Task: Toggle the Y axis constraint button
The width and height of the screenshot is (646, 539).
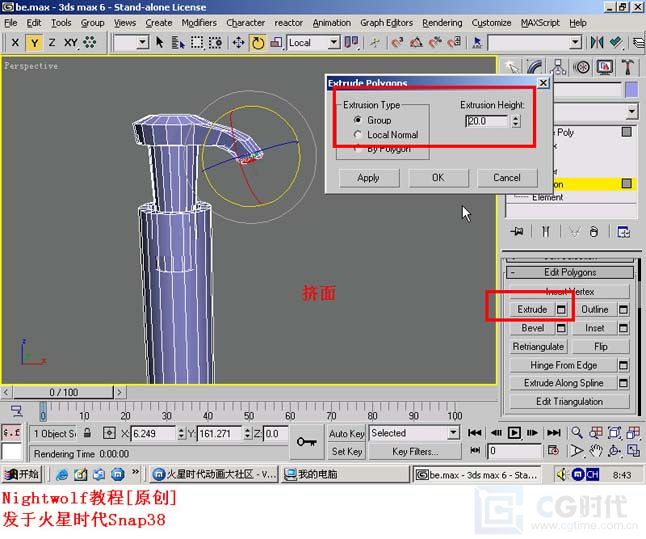Action: click(x=34, y=42)
